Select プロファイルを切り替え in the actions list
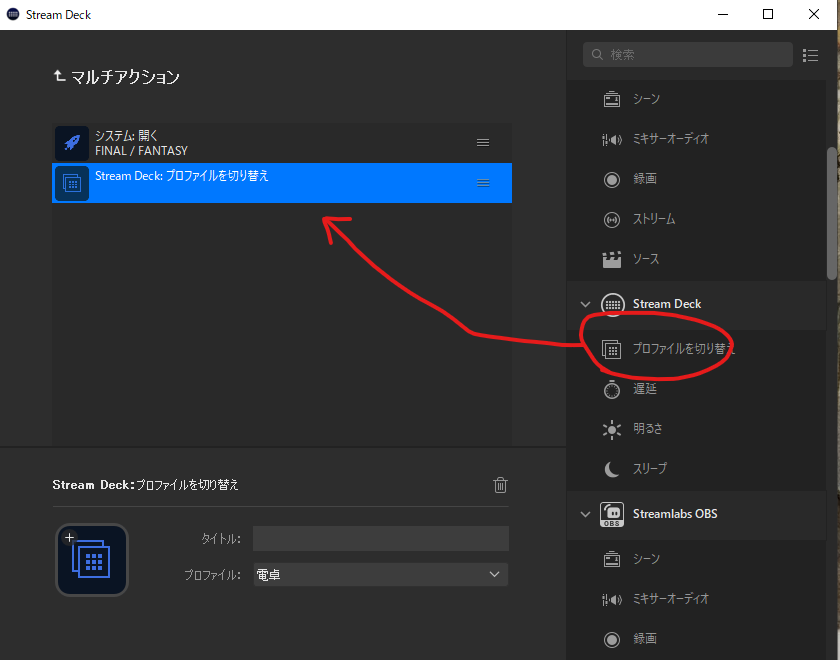Image resolution: width=840 pixels, height=660 pixels. click(696, 349)
